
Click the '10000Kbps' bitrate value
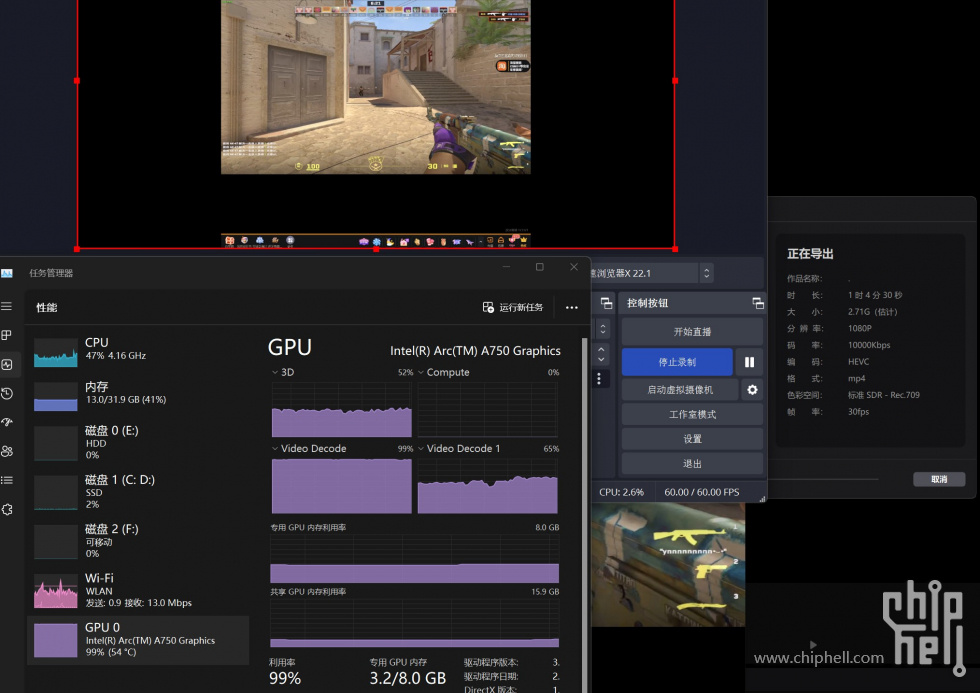(869, 345)
